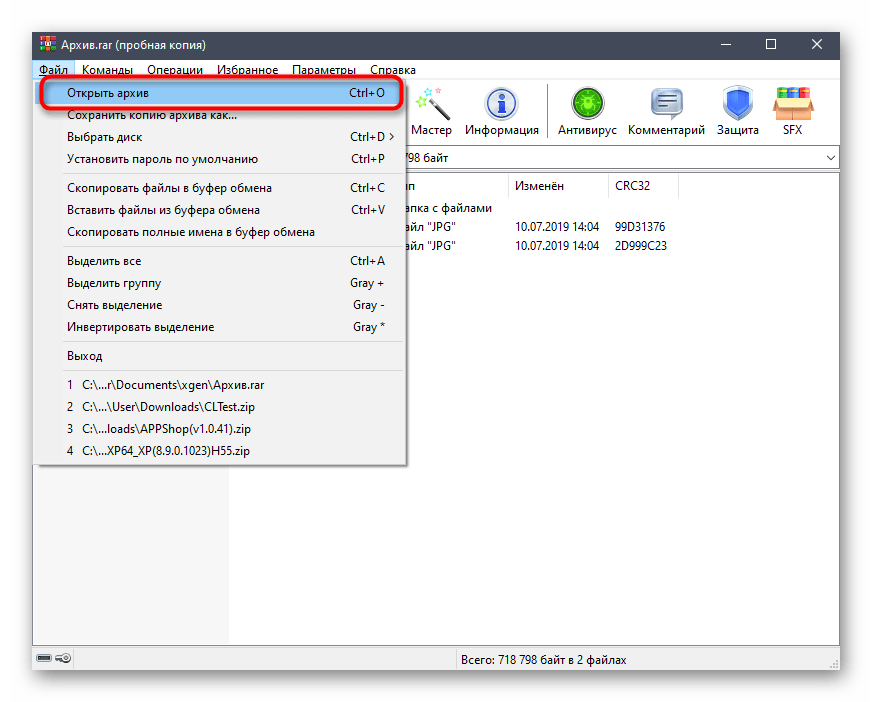Select Инвертировать выделение
Viewport: 872px width, 702px height.
[x=220, y=327]
